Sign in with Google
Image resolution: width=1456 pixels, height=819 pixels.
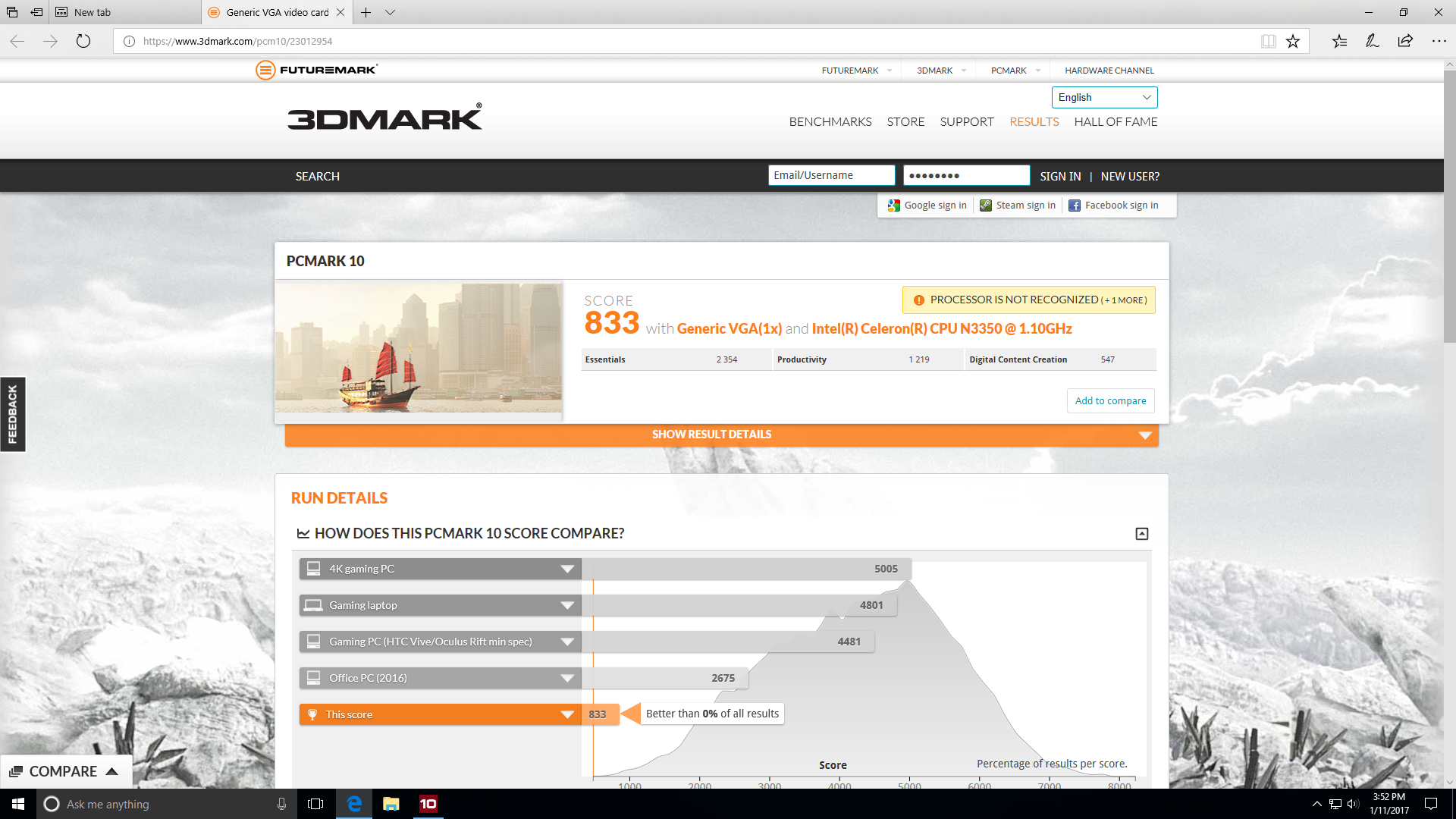point(927,205)
